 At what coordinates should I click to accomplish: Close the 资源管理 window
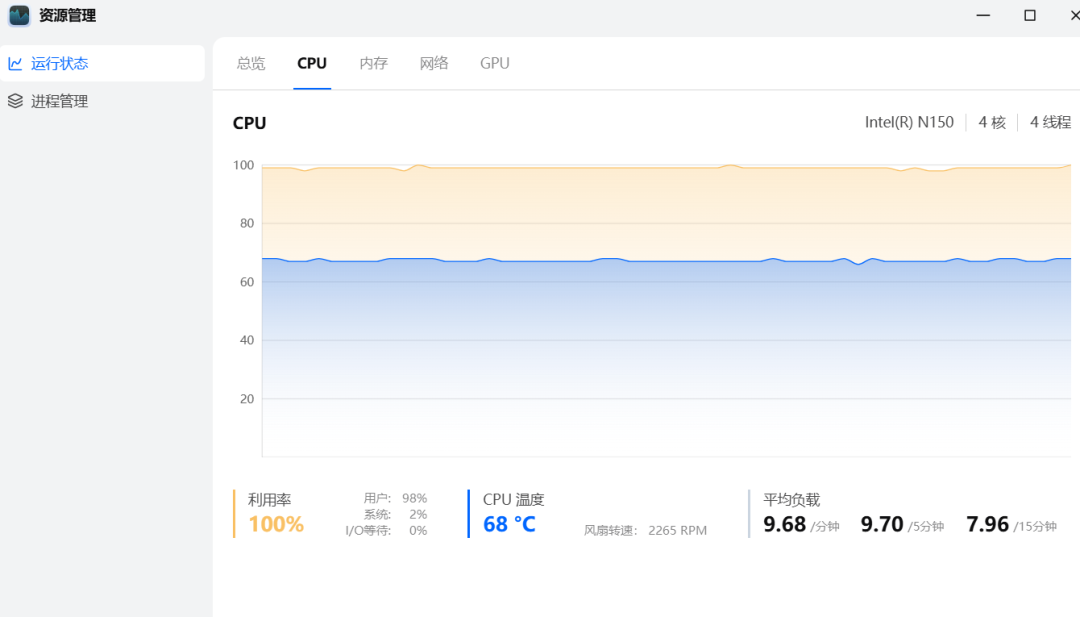pos(1073,15)
